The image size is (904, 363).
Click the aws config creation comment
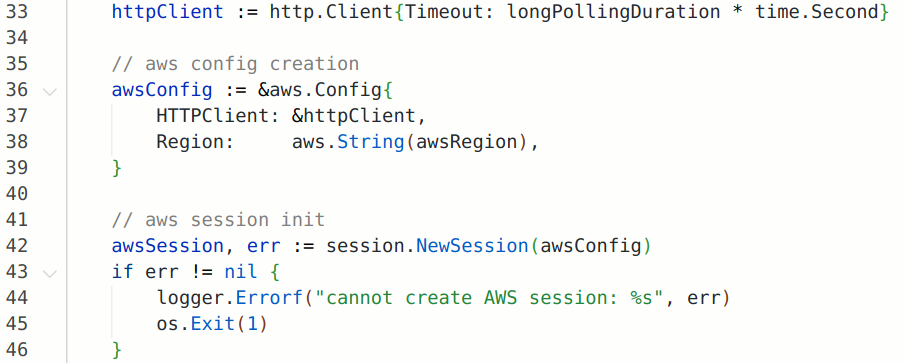tap(235, 63)
